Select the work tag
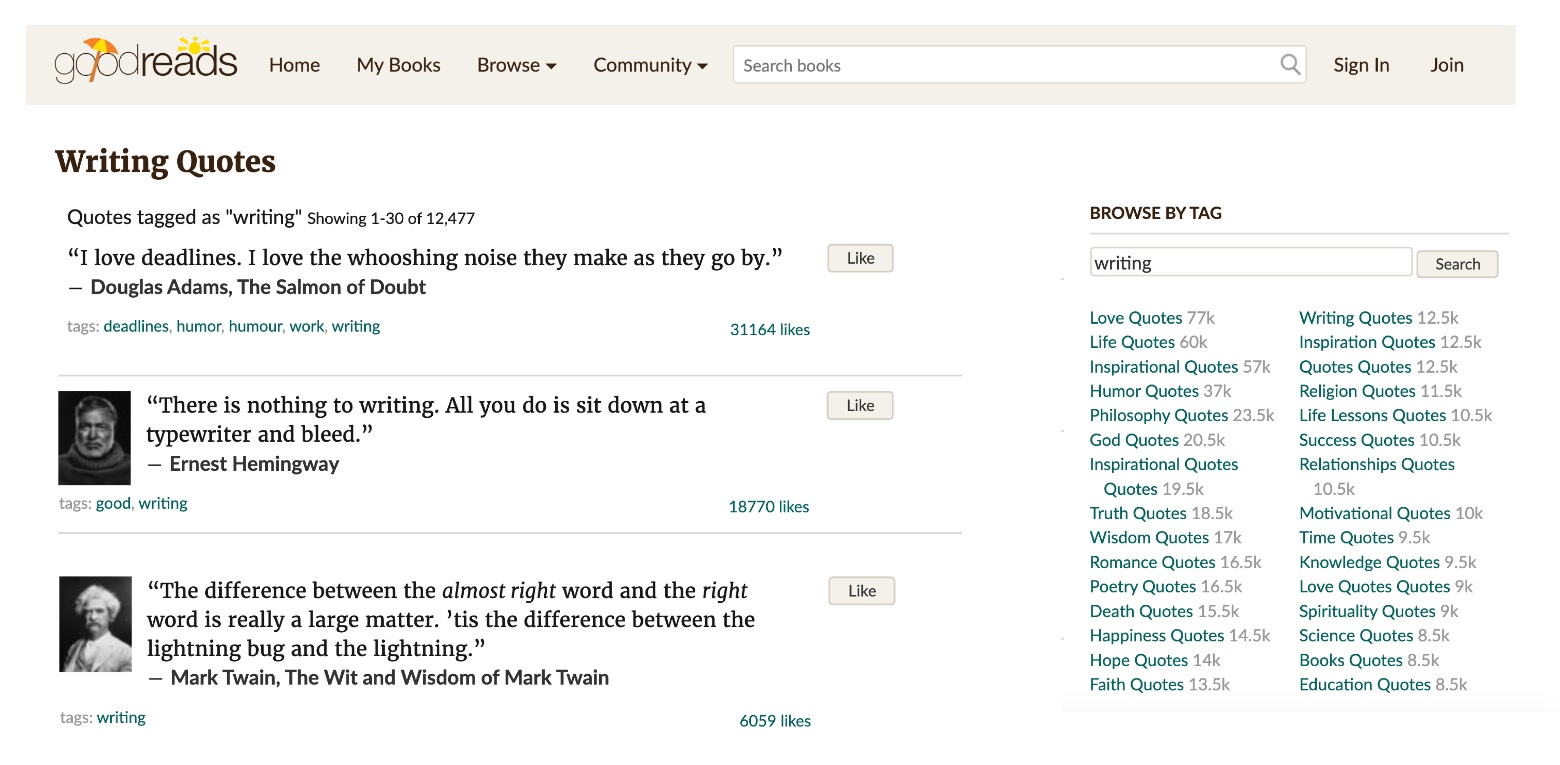1560x765 pixels. point(306,326)
